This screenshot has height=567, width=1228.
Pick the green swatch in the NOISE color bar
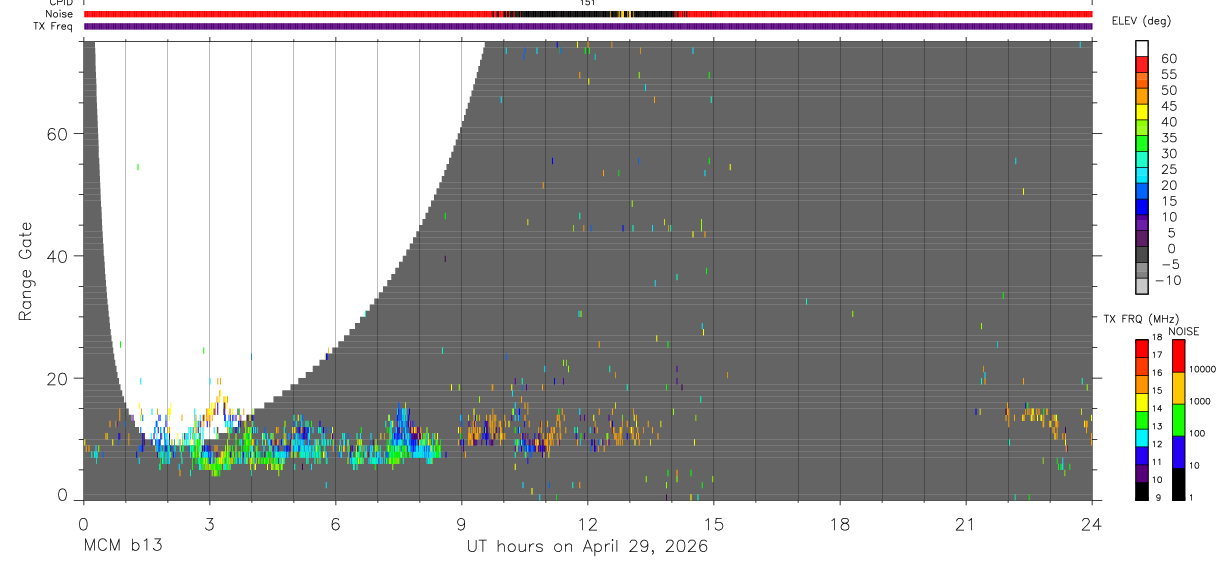click(x=1179, y=420)
